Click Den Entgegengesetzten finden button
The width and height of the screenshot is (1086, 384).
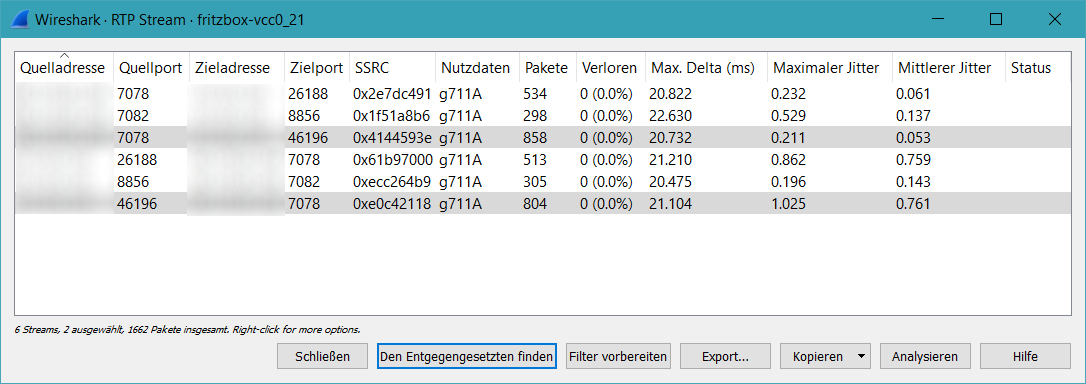point(467,357)
